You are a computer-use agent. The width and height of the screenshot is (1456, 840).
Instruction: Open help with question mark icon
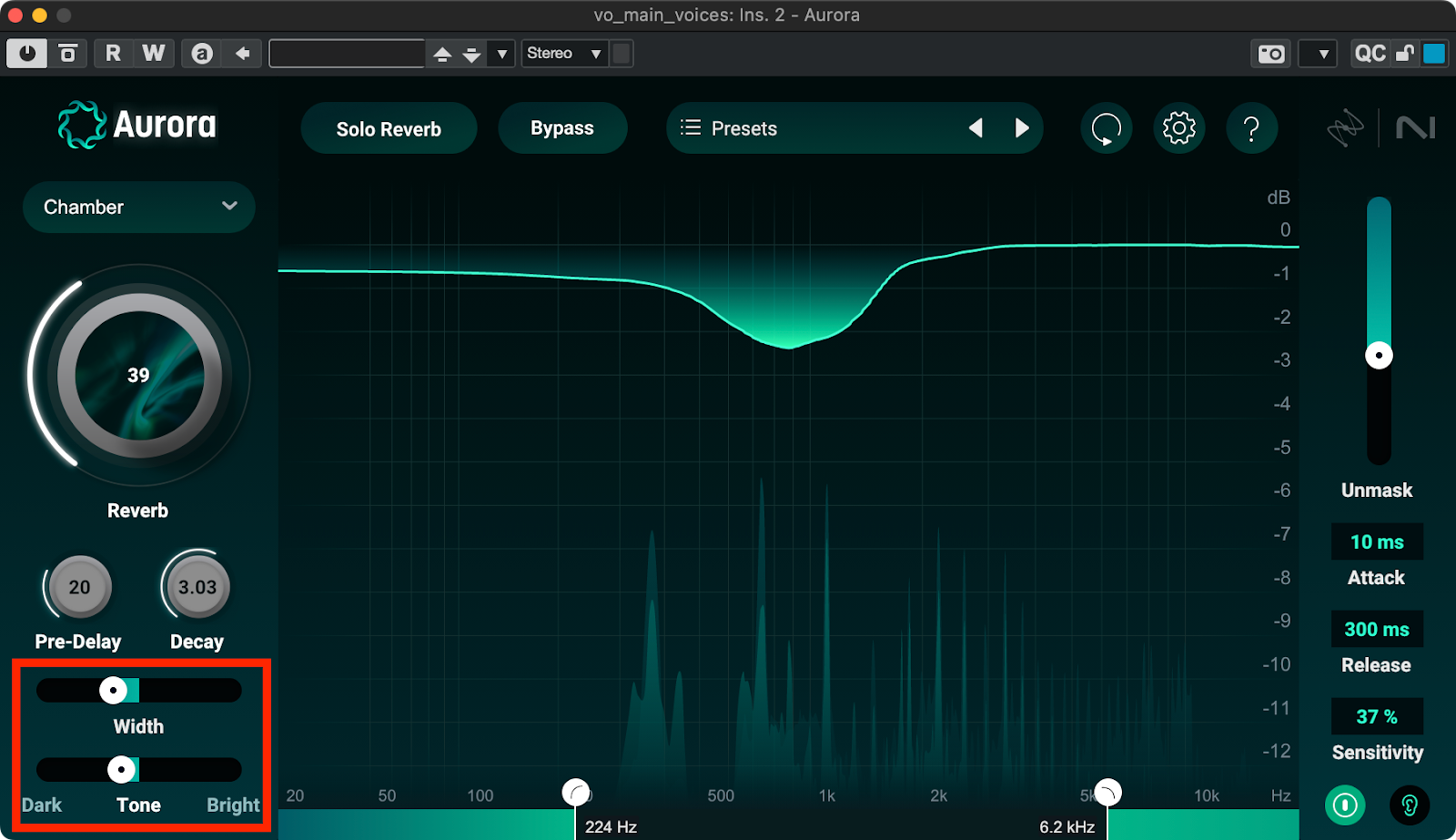(1252, 128)
